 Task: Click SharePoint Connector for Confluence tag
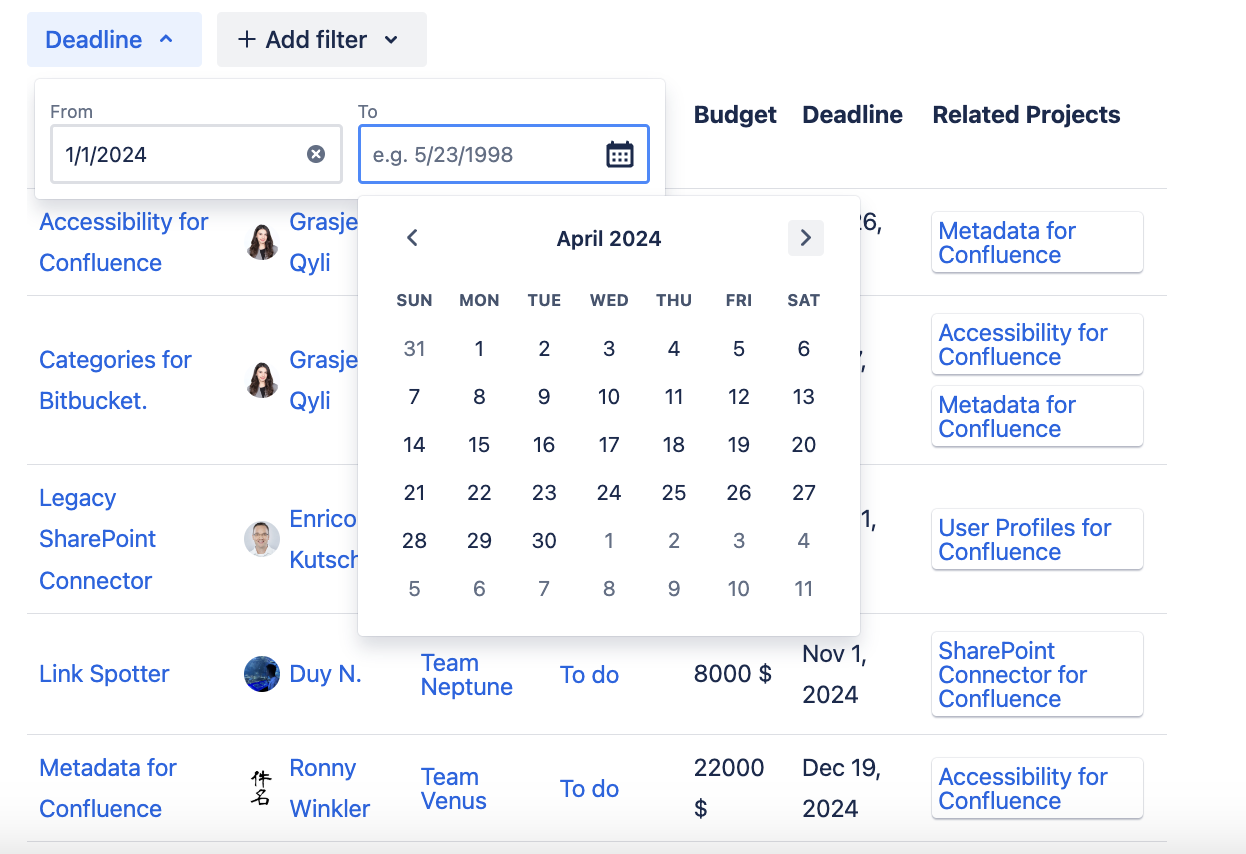click(1036, 675)
